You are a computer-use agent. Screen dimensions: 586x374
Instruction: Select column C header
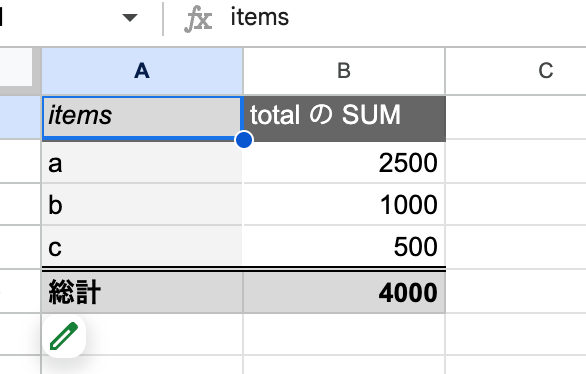516,71
